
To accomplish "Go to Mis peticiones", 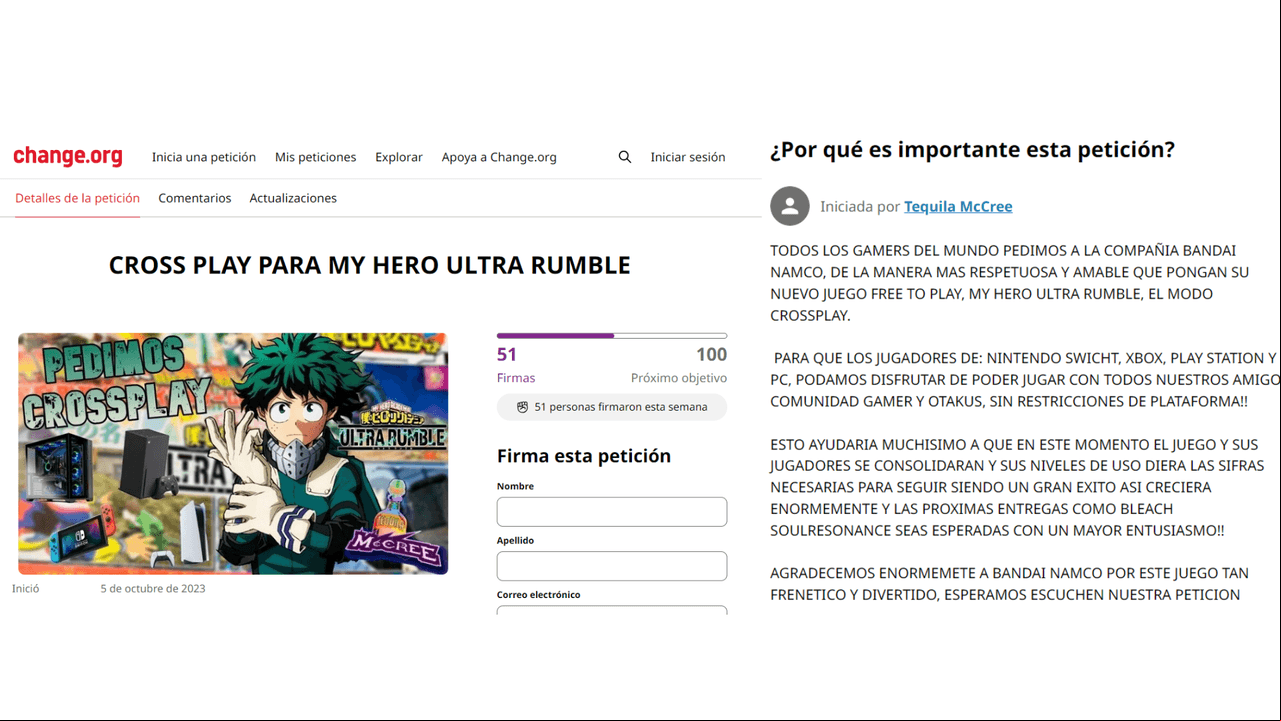I will tap(316, 157).
